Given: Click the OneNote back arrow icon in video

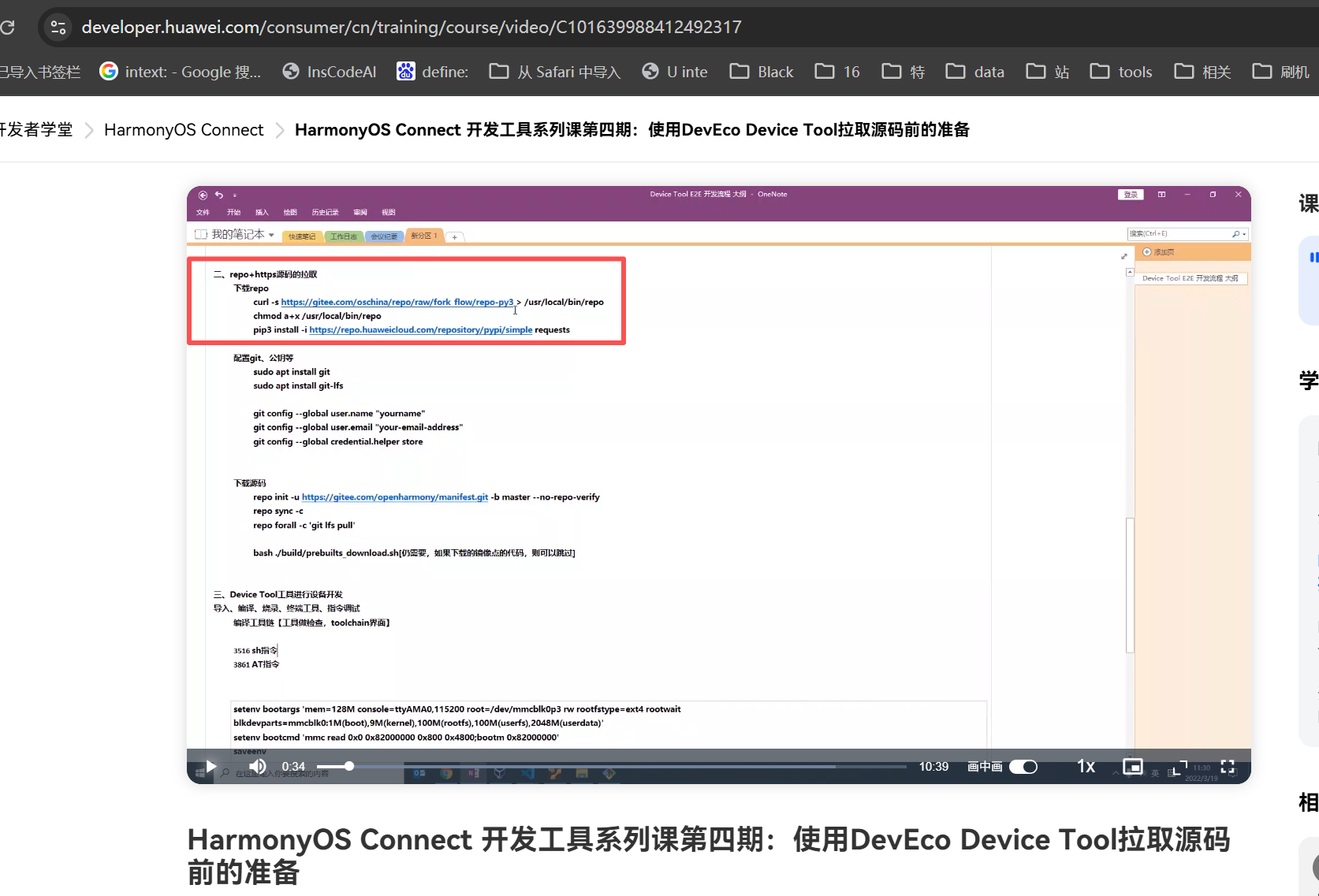Looking at the screenshot, I should (203, 195).
